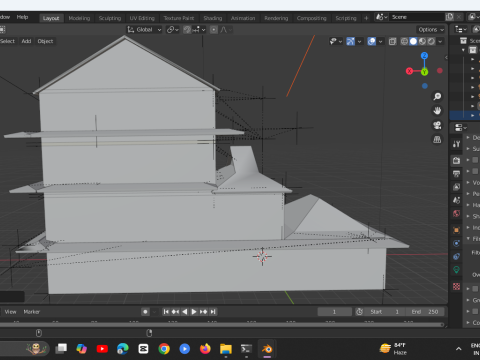Open the Global transform orientation dropdown
Viewport: 480px width, 360px height.
144,30
